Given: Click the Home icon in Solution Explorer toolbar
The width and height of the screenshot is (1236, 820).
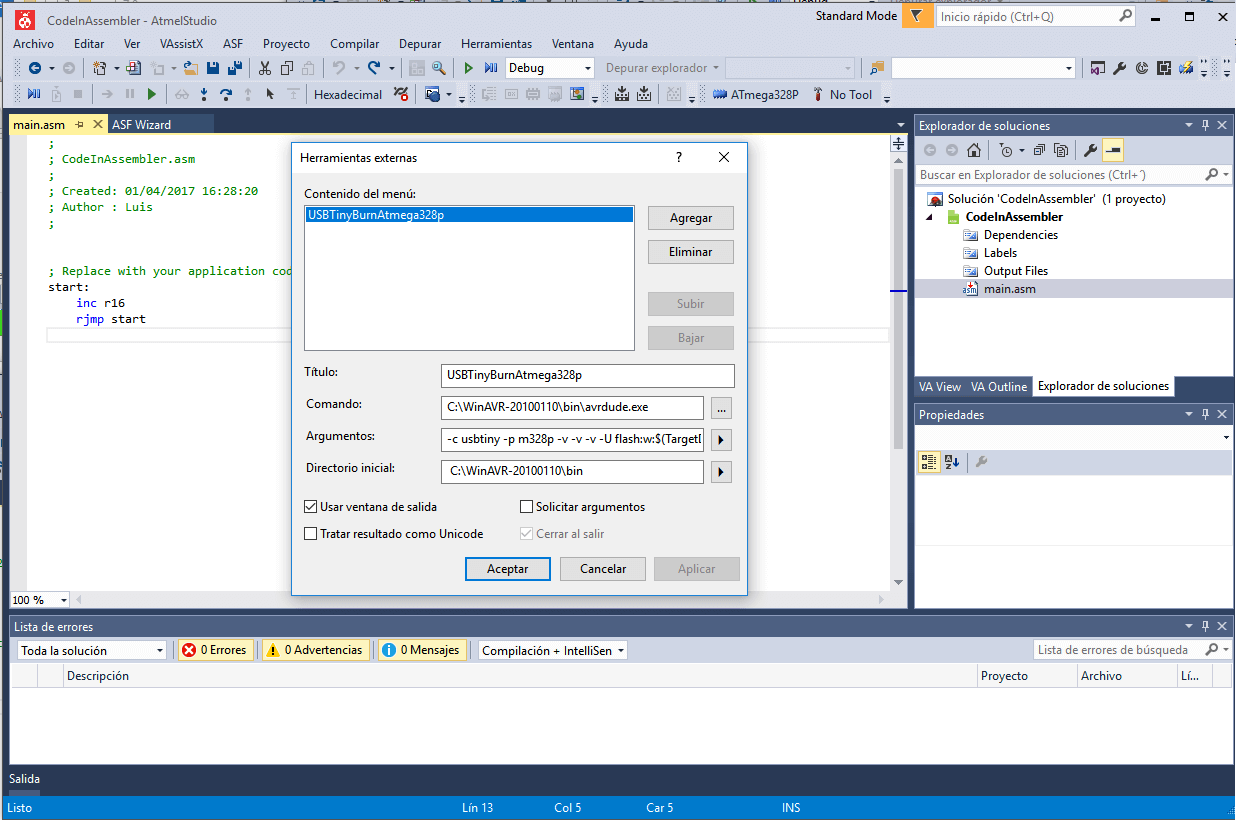Looking at the screenshot, I should click(x=974, y=150).
